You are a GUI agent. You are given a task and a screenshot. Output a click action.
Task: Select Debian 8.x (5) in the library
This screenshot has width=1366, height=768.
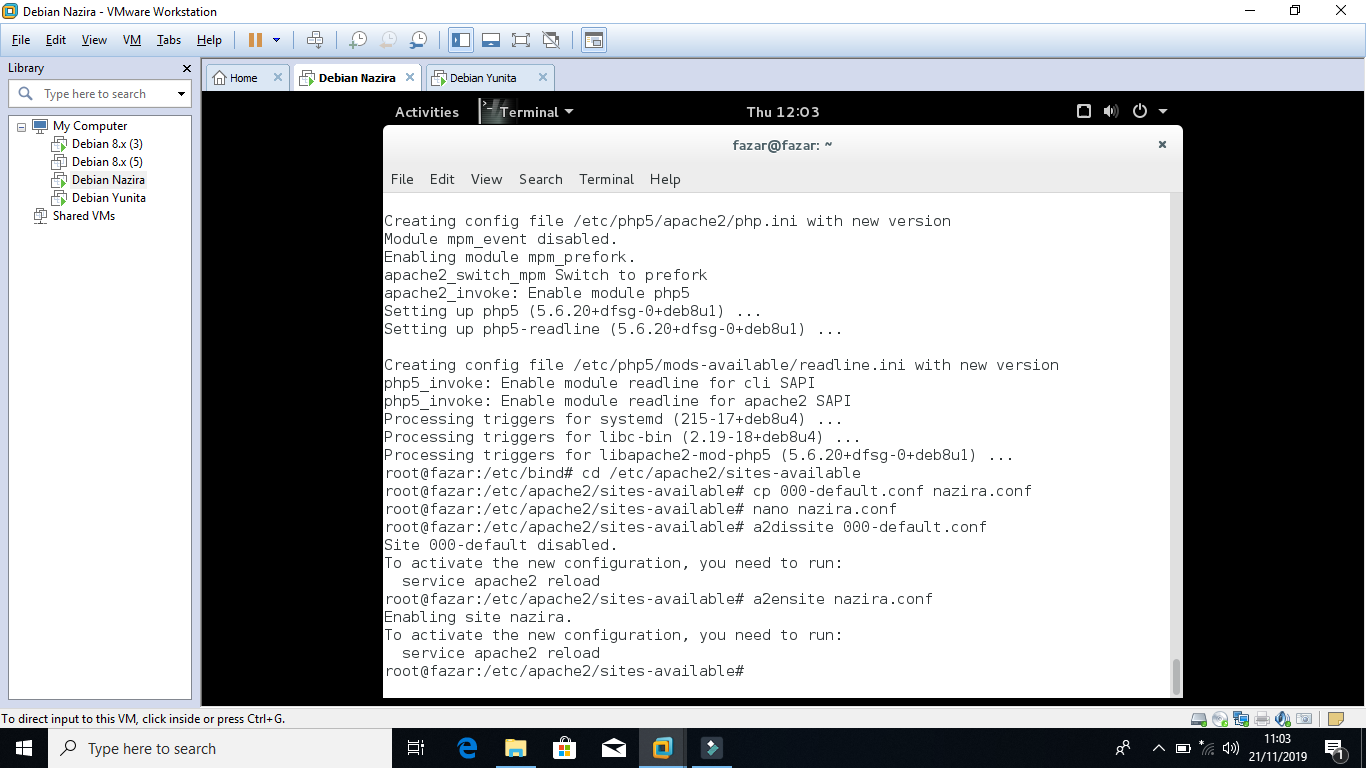click(x=107, y=162)
